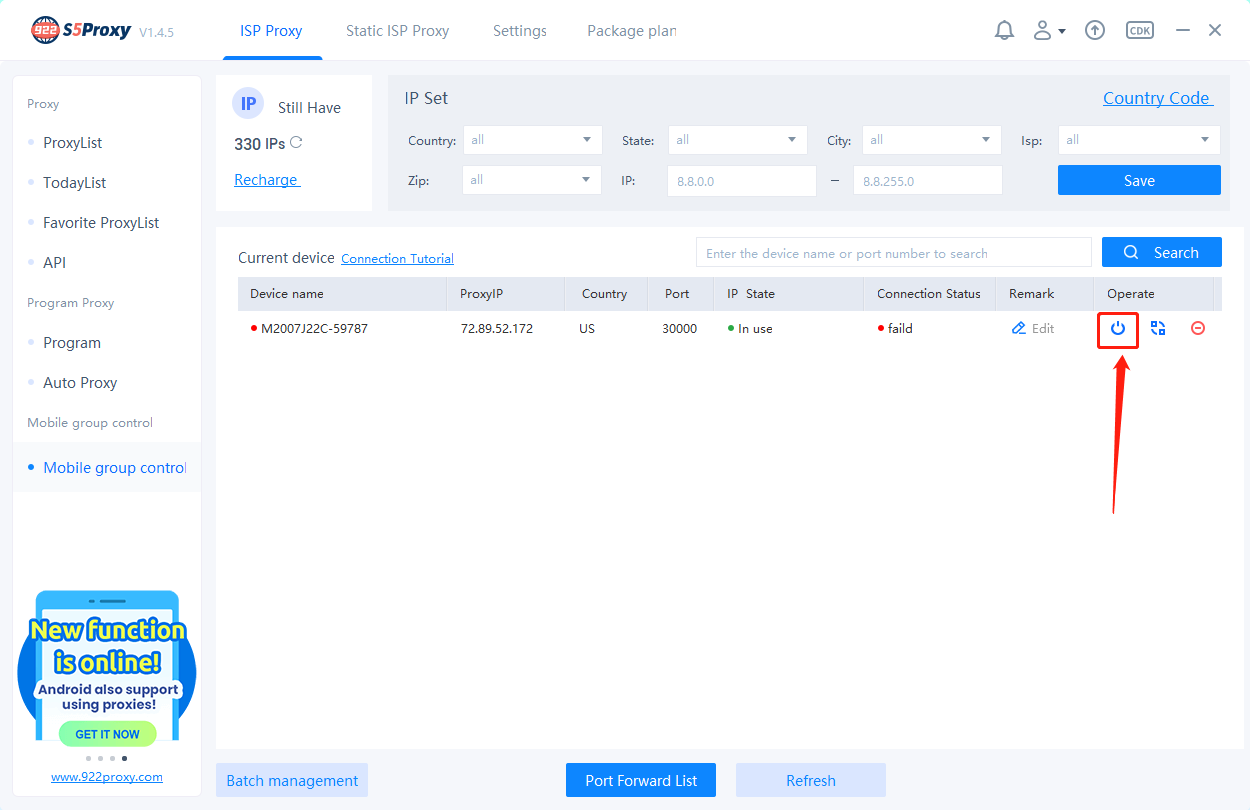Image resolution: width=1250 pixels, height=810 pixels.
Task: Open the notification bell
Action: (1004, 31)
